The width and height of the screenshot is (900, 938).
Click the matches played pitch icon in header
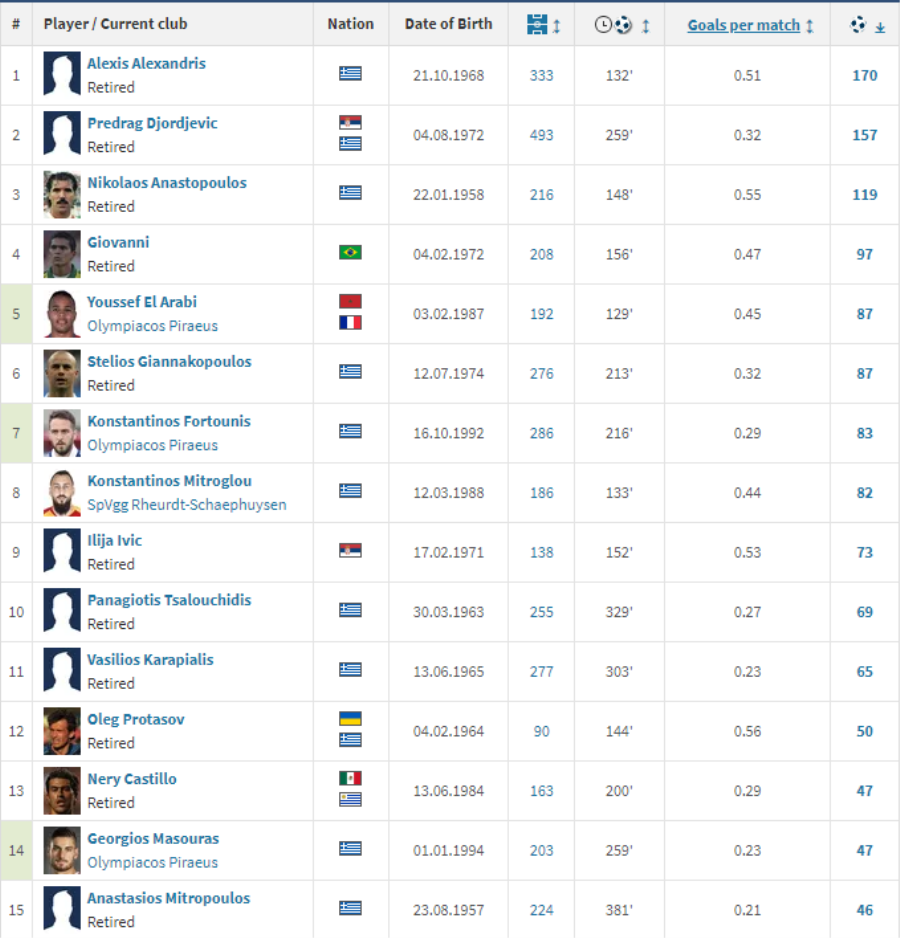pyautogui.click(x=537, y=25)
